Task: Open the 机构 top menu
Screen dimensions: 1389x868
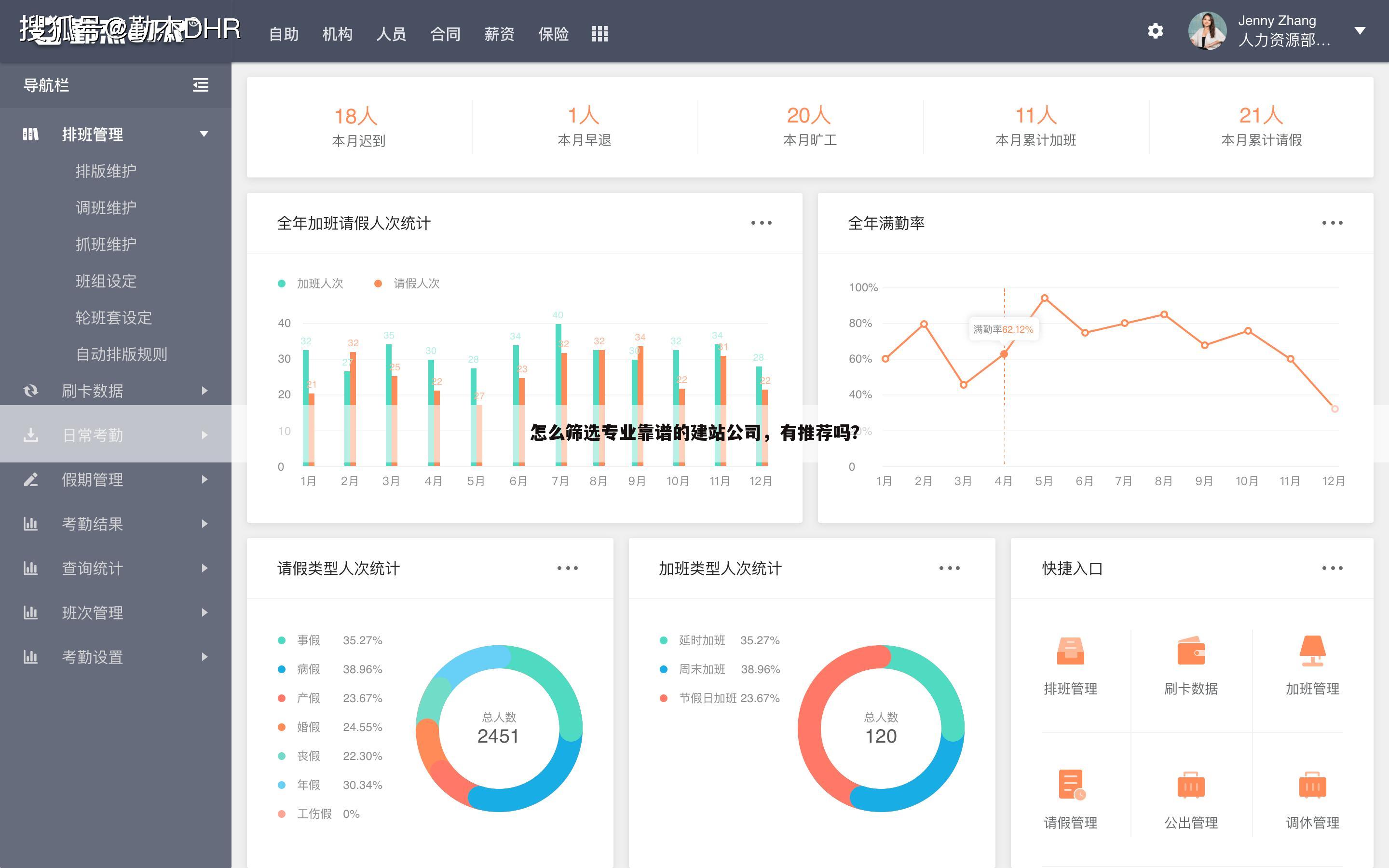Action: (x=338, y=34)
